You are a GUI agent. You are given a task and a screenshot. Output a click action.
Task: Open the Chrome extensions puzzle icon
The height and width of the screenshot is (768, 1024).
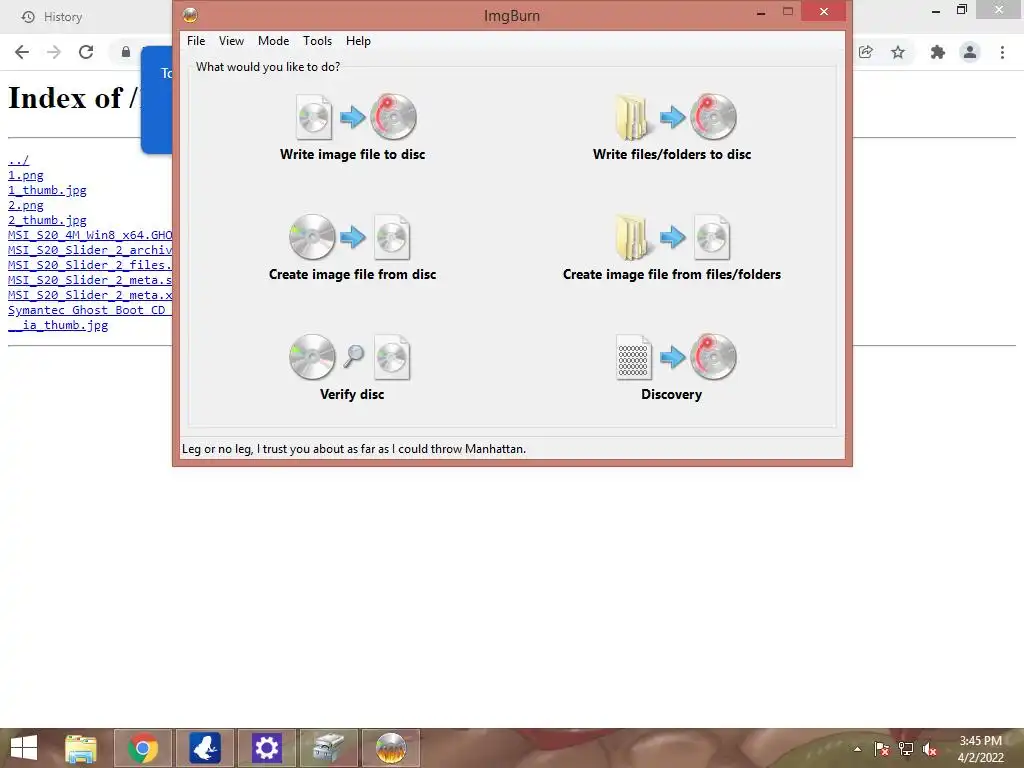[938, 52]
